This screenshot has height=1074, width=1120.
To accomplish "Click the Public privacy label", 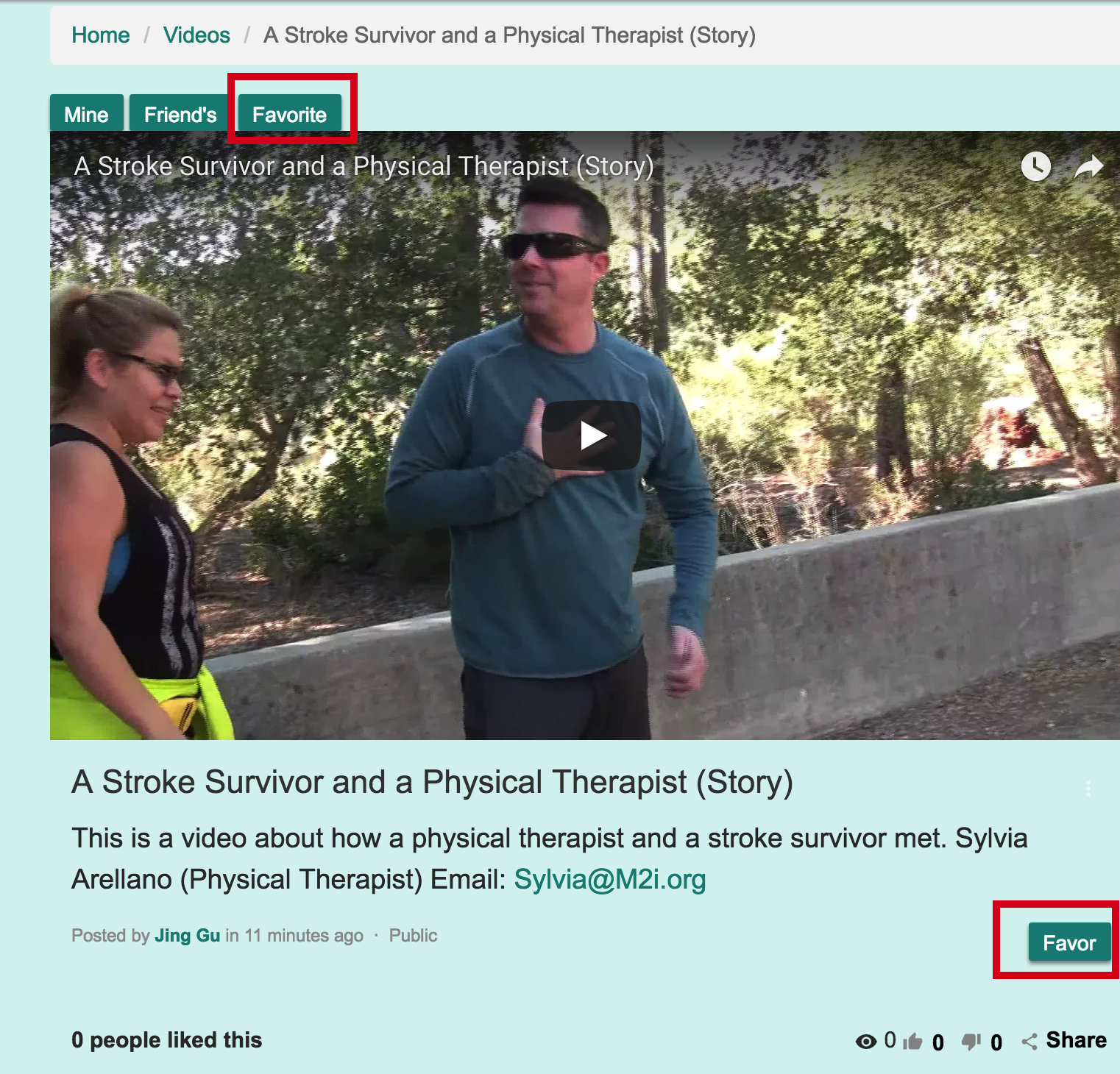I will (x=413, y=935).
